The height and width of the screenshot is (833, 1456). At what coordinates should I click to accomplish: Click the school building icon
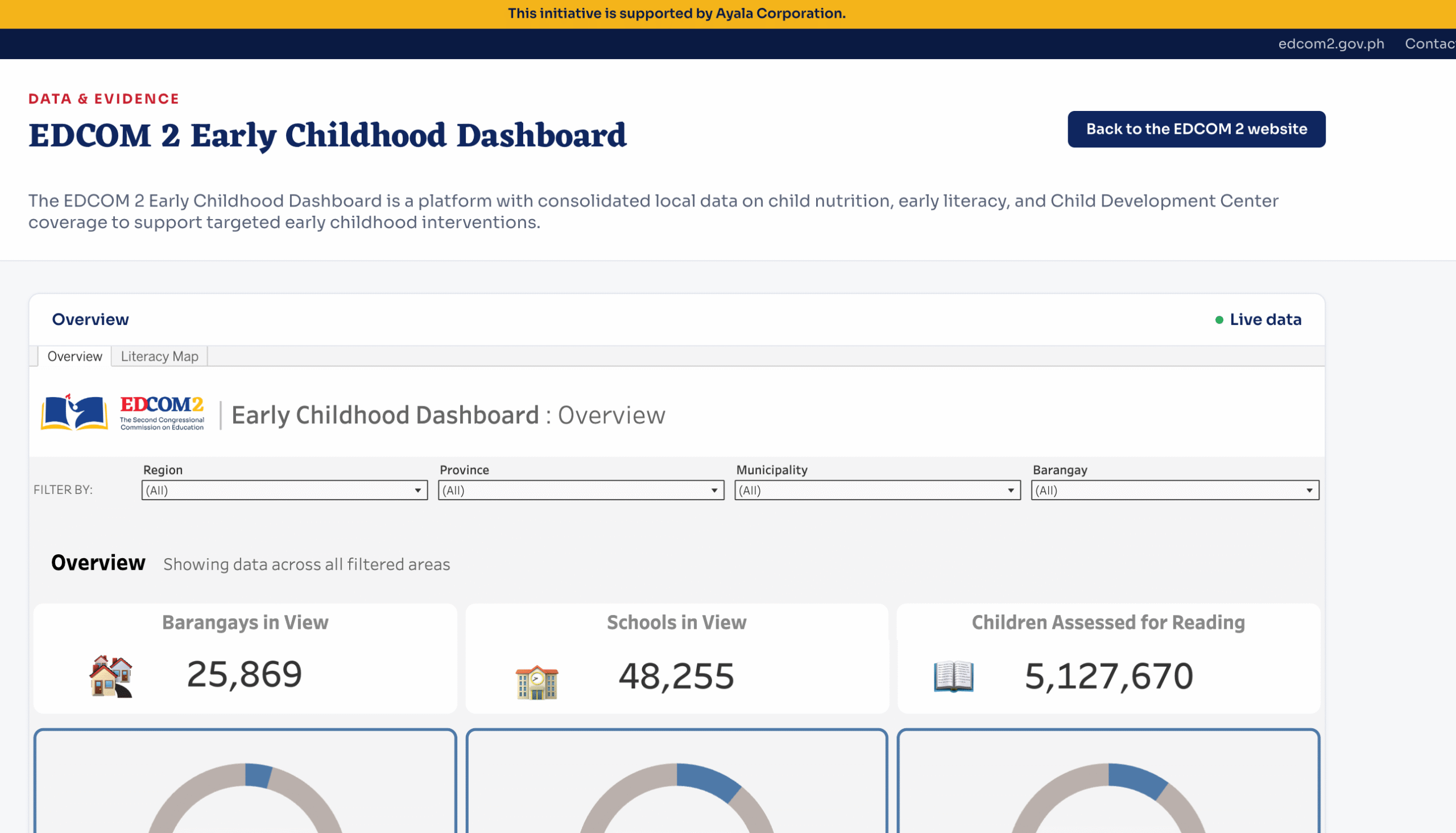click(536, 682)
